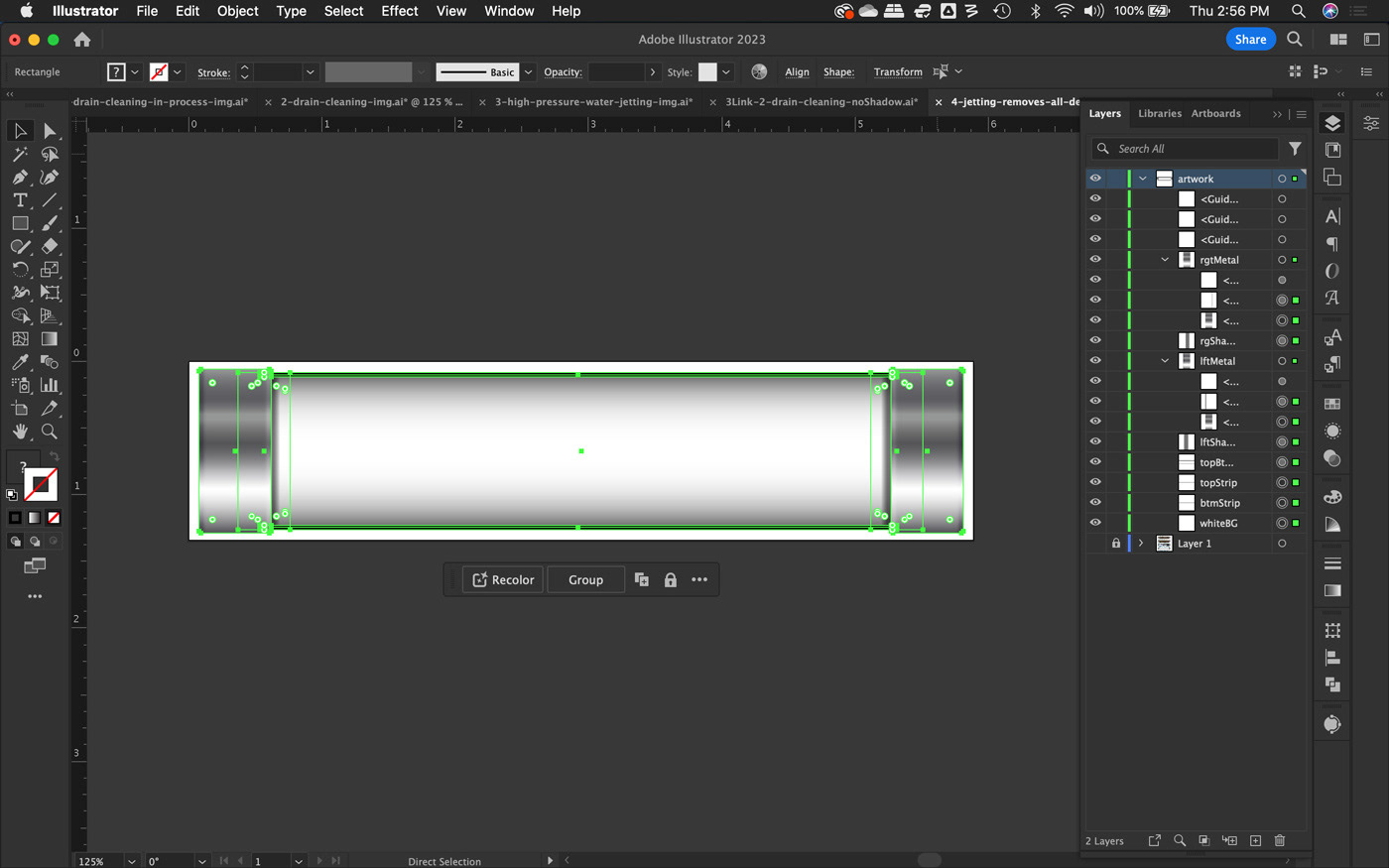Viewport: 1389px width, 868px height.
Task: Toggle visibility of lftSha... layer
Action: pos(1095,441)
